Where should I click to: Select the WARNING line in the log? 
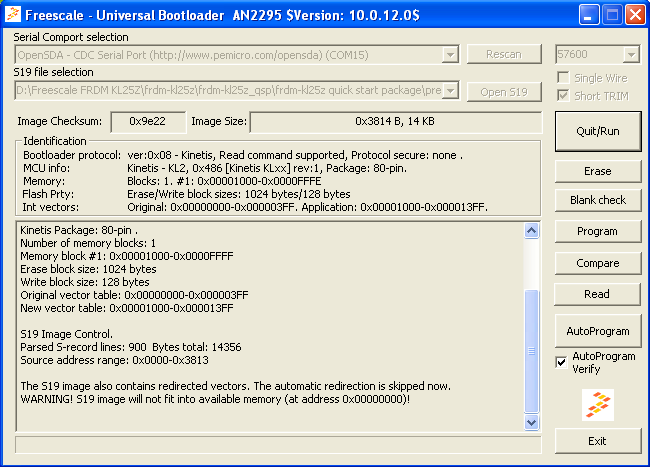tap(215, 399)
